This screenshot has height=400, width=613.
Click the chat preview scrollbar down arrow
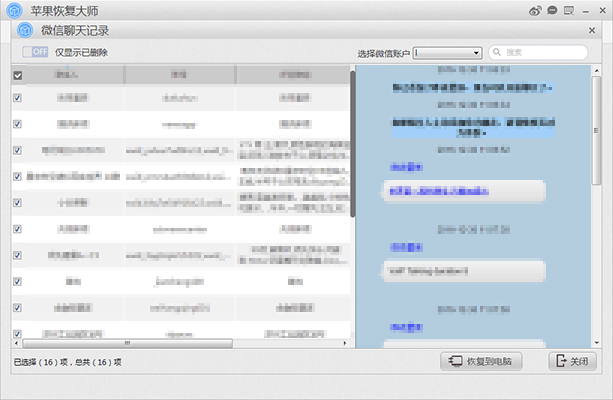597,343
